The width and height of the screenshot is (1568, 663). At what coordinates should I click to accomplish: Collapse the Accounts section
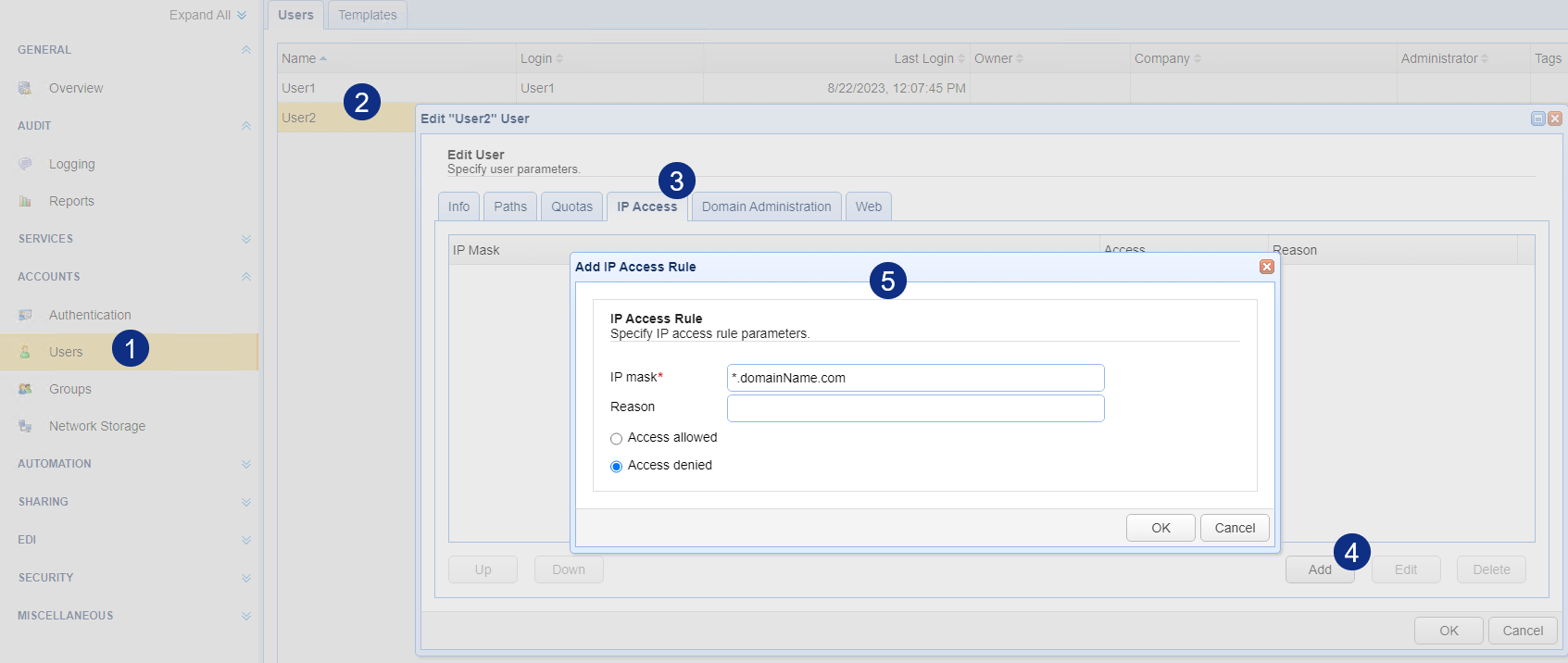pyautogui.click(x=245, y=277)
